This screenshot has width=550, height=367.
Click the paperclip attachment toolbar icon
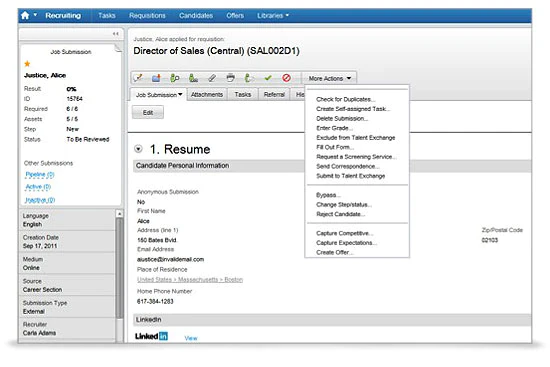pos(212,78)
